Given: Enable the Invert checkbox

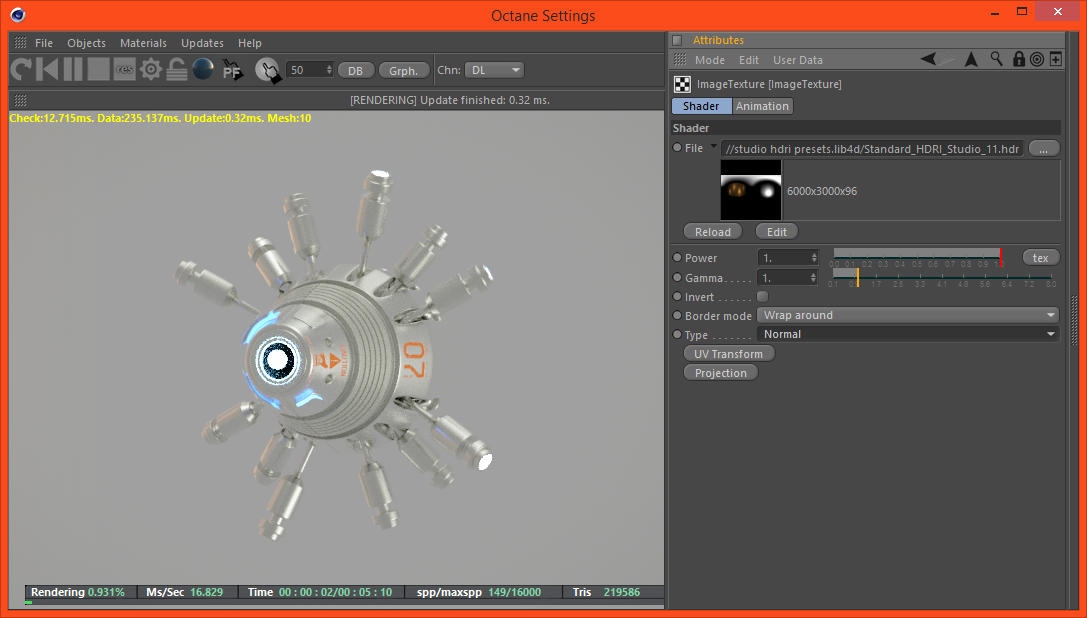Looking at the screenshot, I should (x=763, y=296).
